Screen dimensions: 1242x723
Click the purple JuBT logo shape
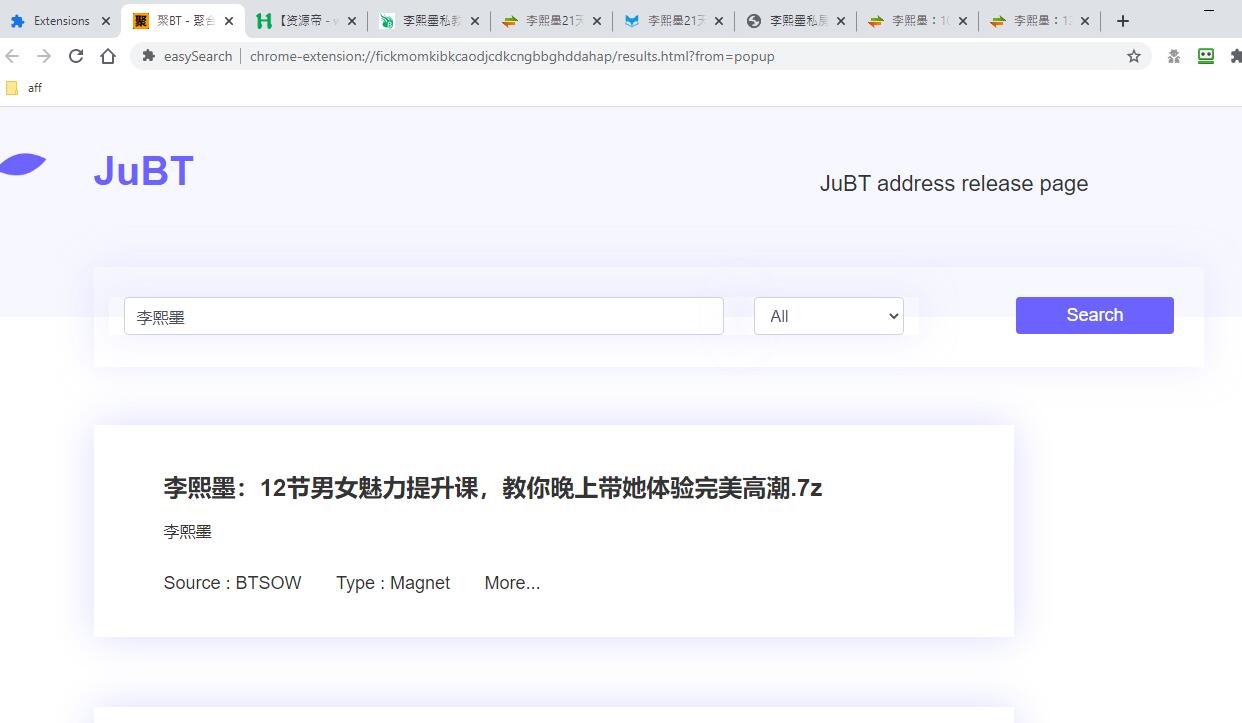tap(22, 165)
